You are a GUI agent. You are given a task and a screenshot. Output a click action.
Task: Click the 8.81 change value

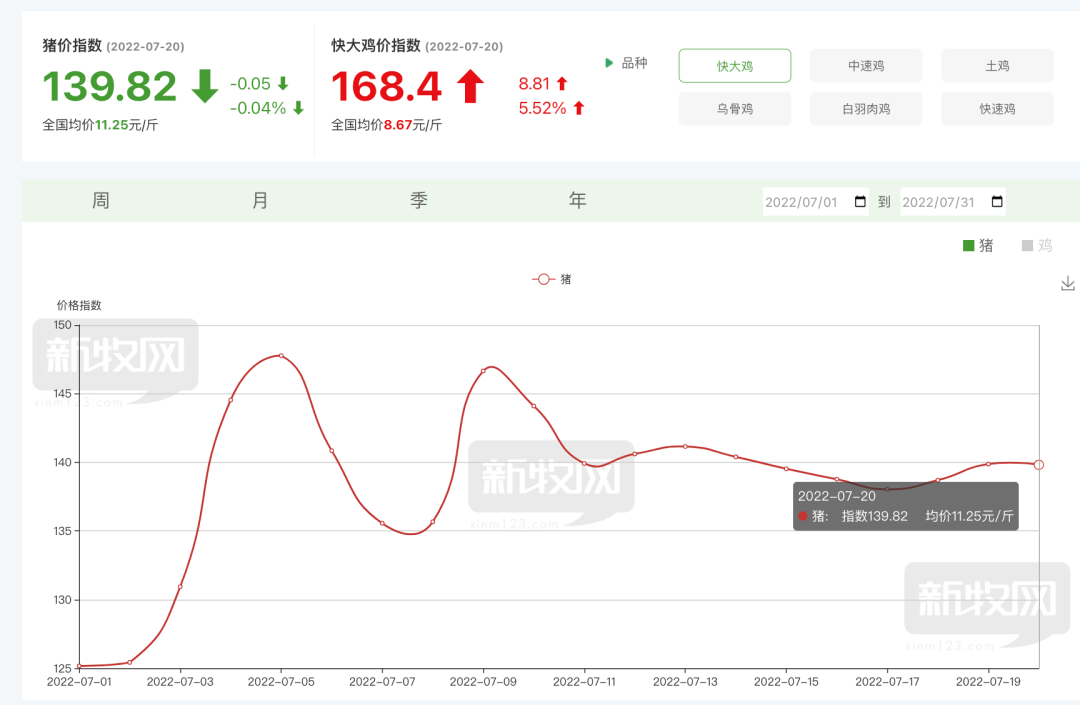[534, 84]
